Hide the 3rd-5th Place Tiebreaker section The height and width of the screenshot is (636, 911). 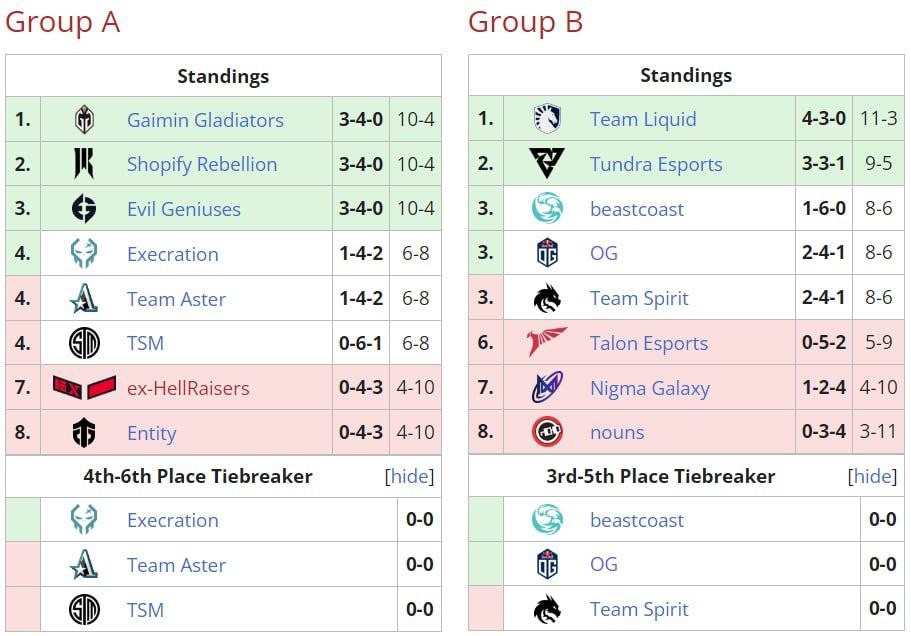coord(872,477)
